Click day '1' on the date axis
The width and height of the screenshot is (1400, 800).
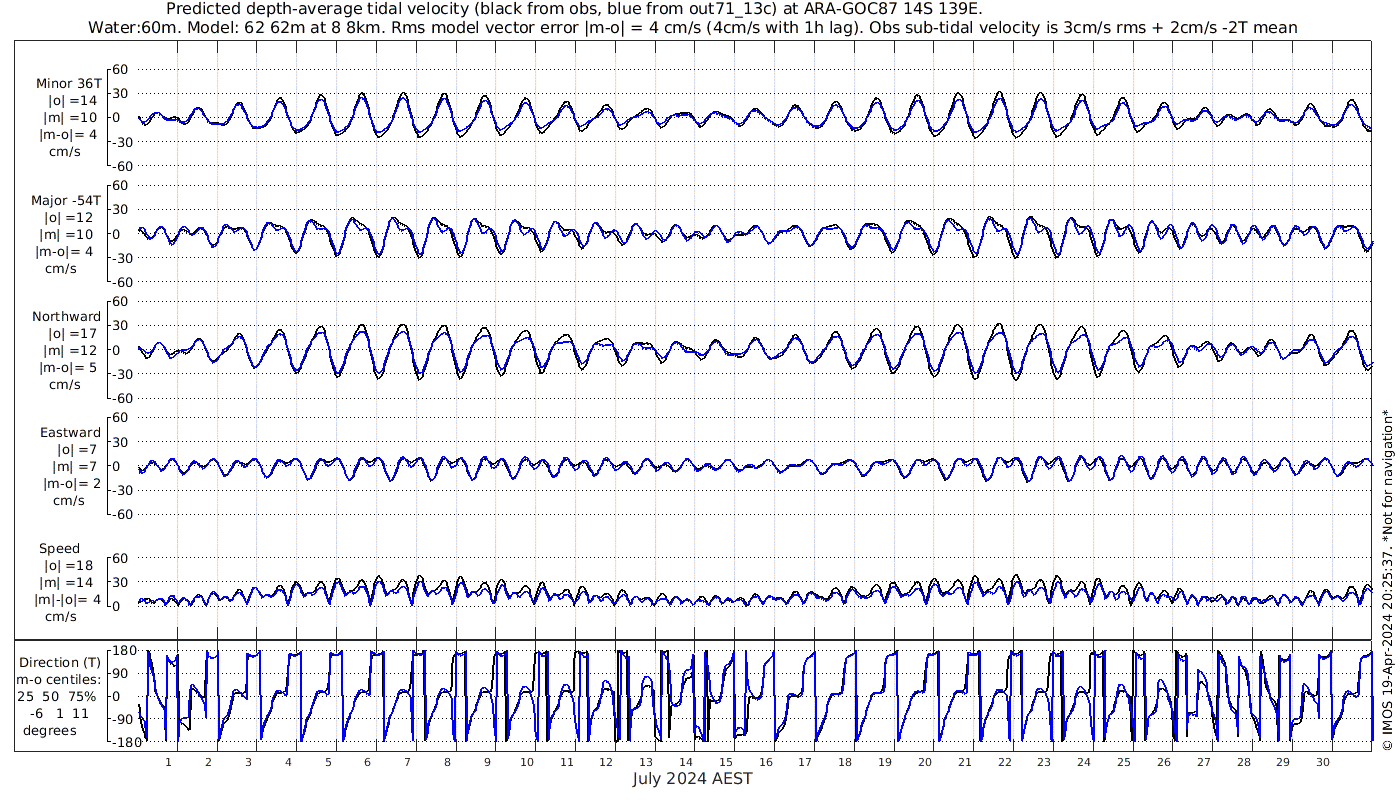[169, 762]
